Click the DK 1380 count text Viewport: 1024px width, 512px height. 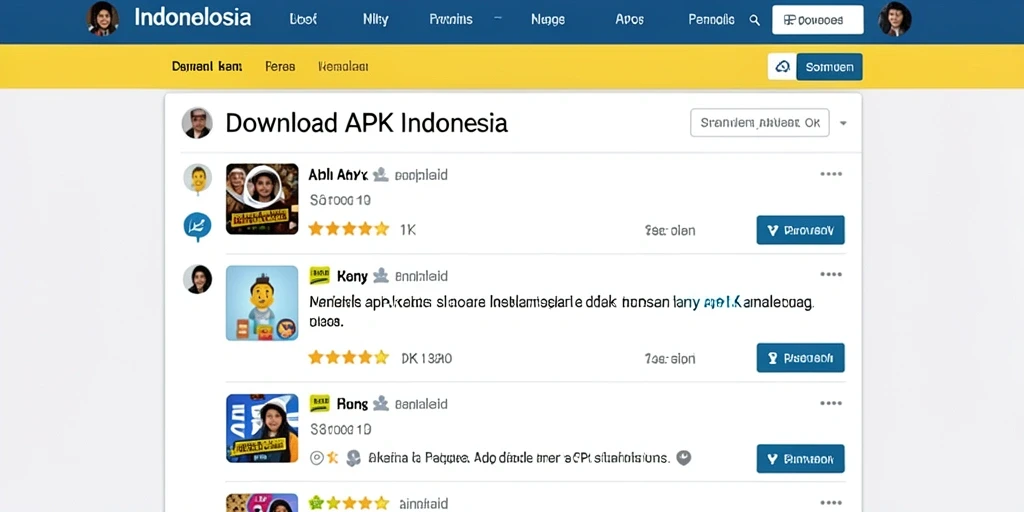[x=426, y=358]
